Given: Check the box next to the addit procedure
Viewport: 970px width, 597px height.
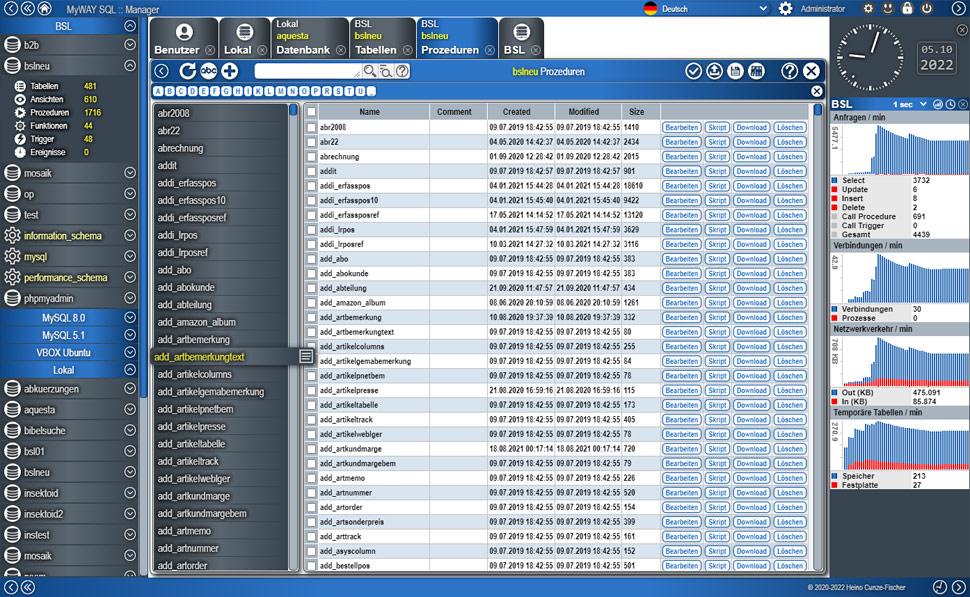Looking at the screenshot, I should [312, 172].
